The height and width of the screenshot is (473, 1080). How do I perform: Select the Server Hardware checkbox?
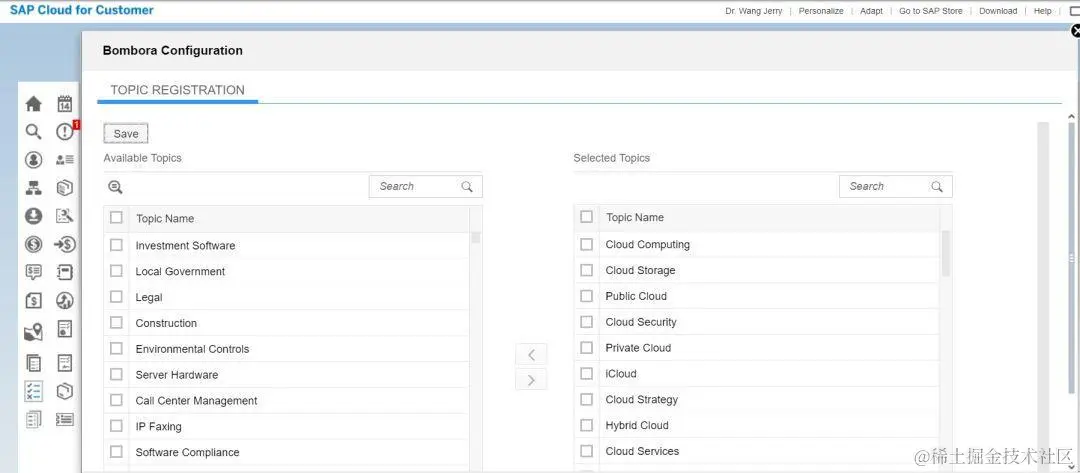coord(116,374)
